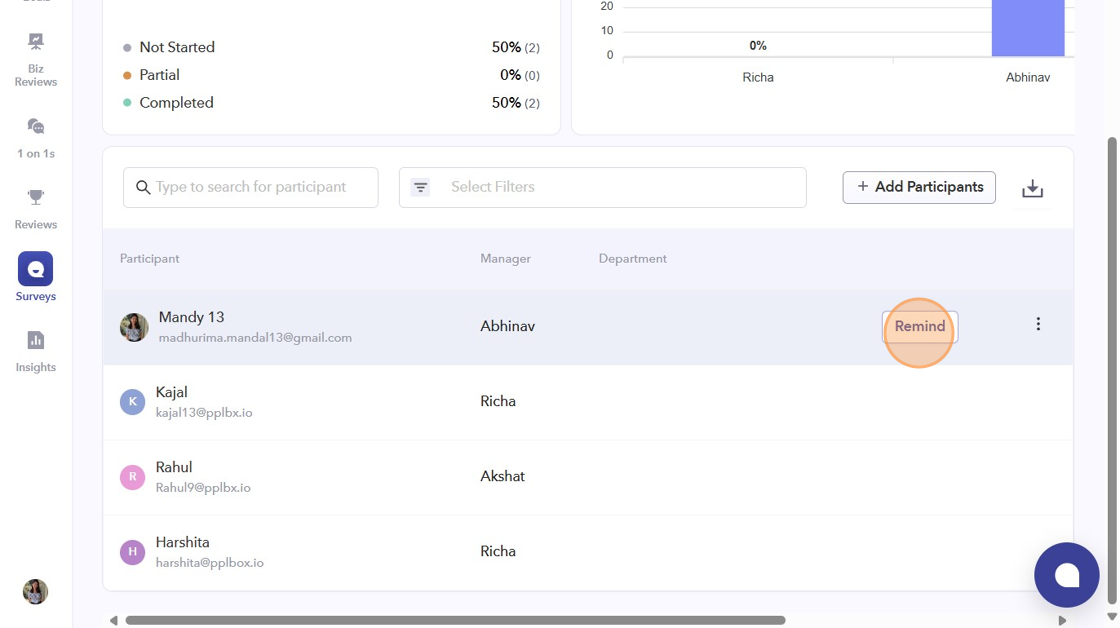1120x628 pixels.
Task: Open 1 on 1s section
Action: tap(36, 139)
